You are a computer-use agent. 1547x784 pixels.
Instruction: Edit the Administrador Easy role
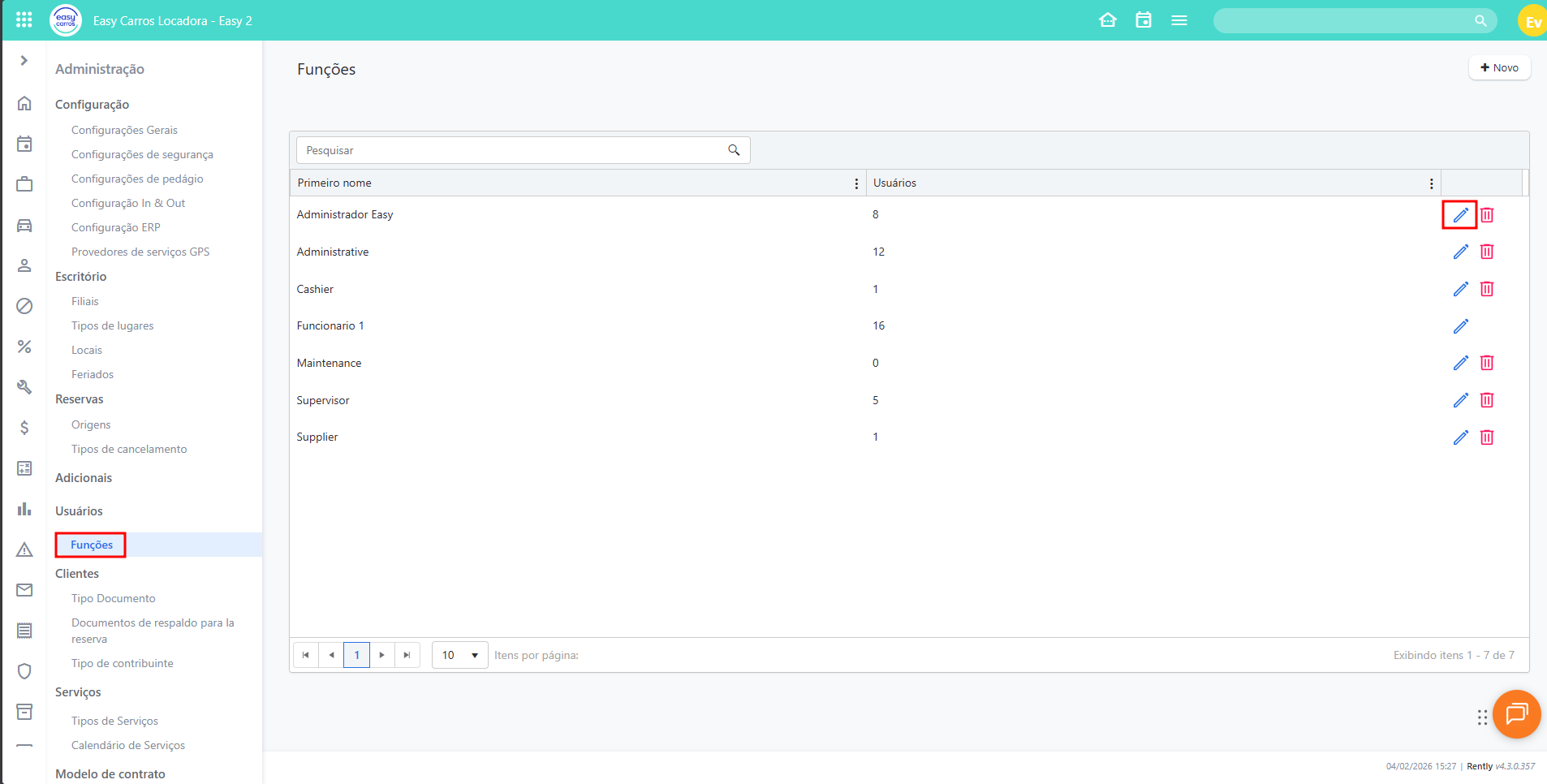click(x=1460, y=215)
